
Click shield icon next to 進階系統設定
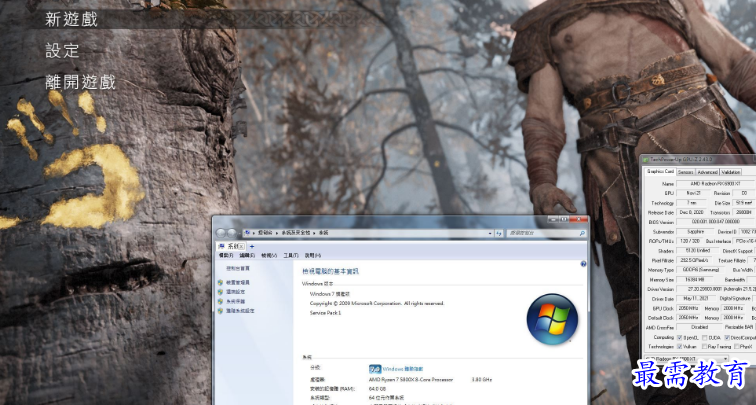click(220, 310)
